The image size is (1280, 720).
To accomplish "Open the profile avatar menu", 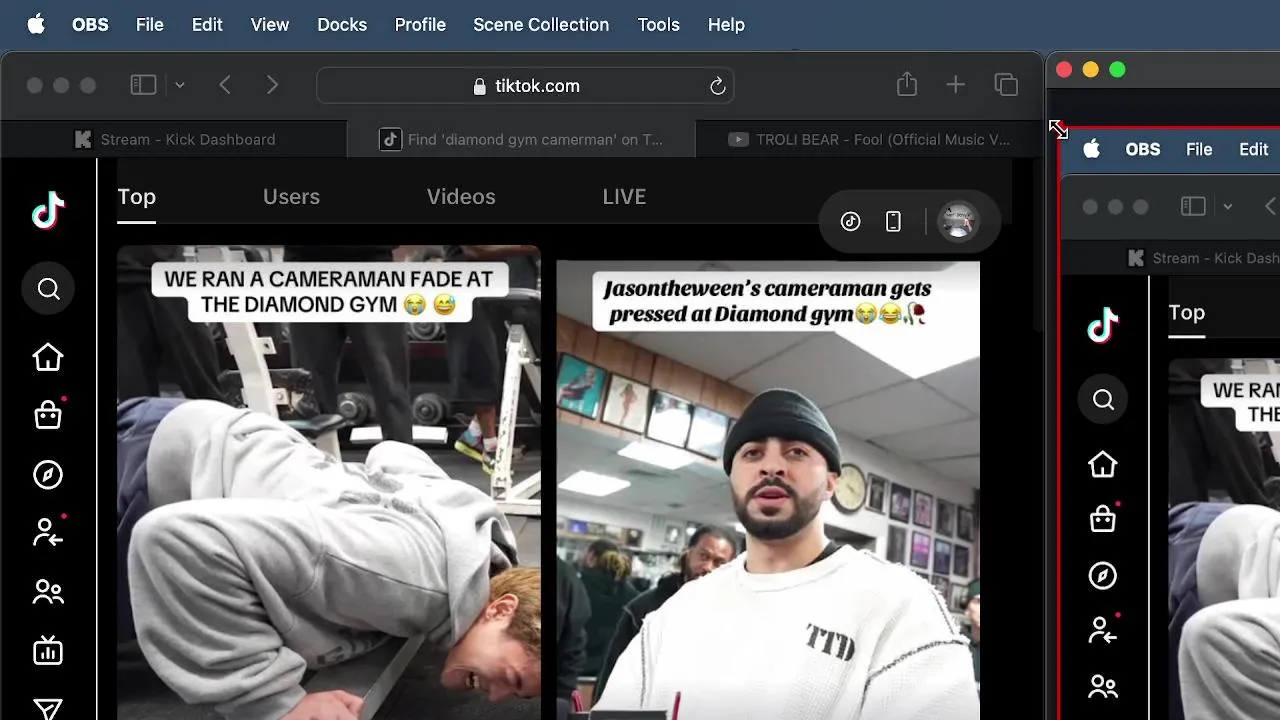I will point(958,221).
